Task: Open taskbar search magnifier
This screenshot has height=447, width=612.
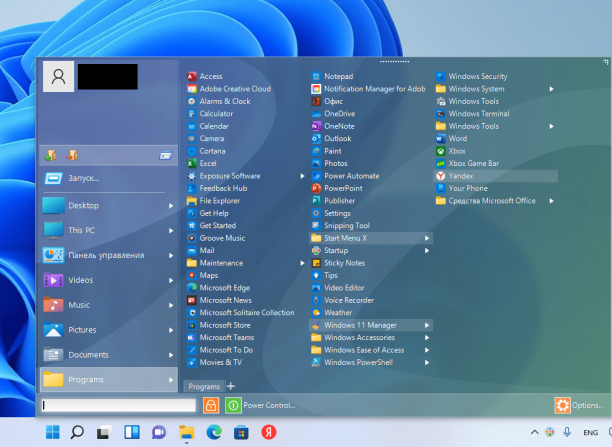Action: [x=77, y=432]
